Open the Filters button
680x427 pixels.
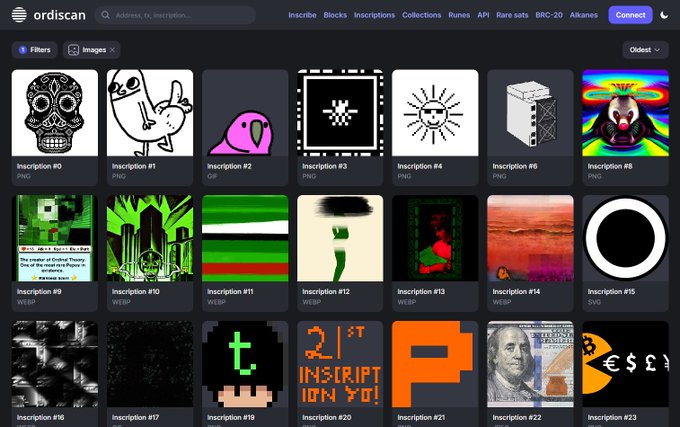coord(35,50)
